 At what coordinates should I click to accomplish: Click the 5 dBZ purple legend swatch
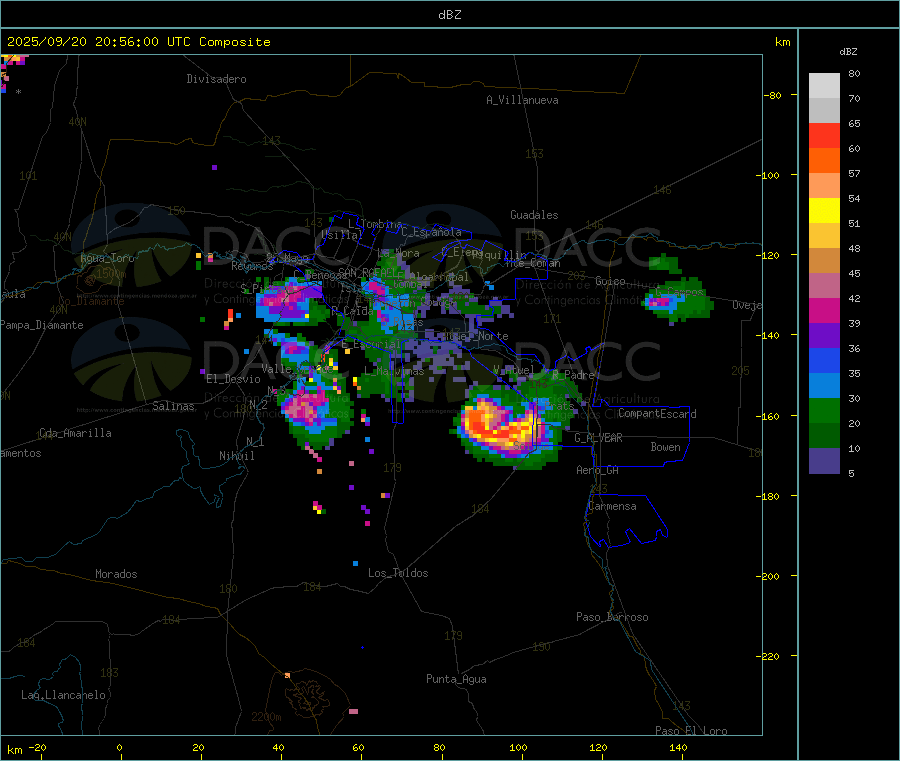click(x=824, y=461)
